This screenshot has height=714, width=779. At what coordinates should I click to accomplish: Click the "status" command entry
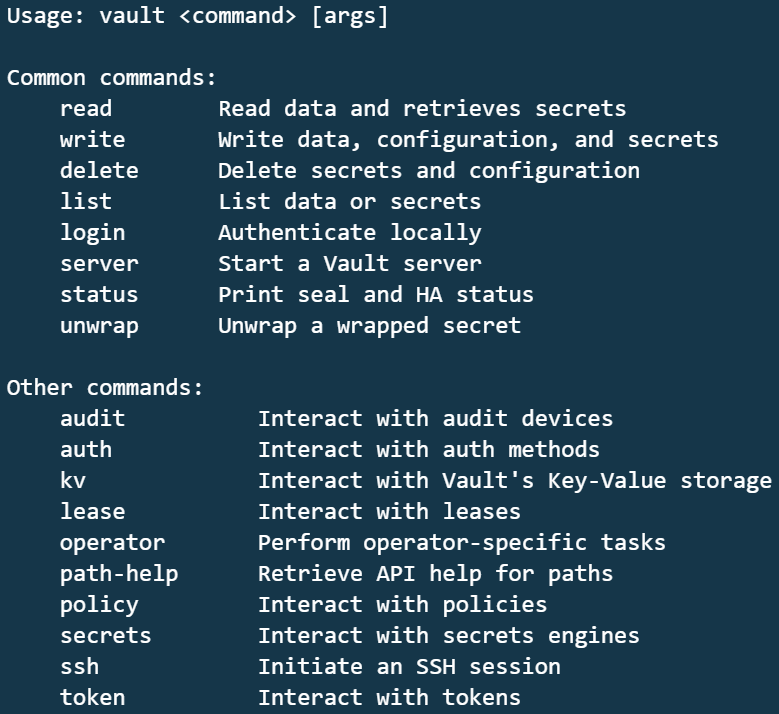(x=99, y=294)
